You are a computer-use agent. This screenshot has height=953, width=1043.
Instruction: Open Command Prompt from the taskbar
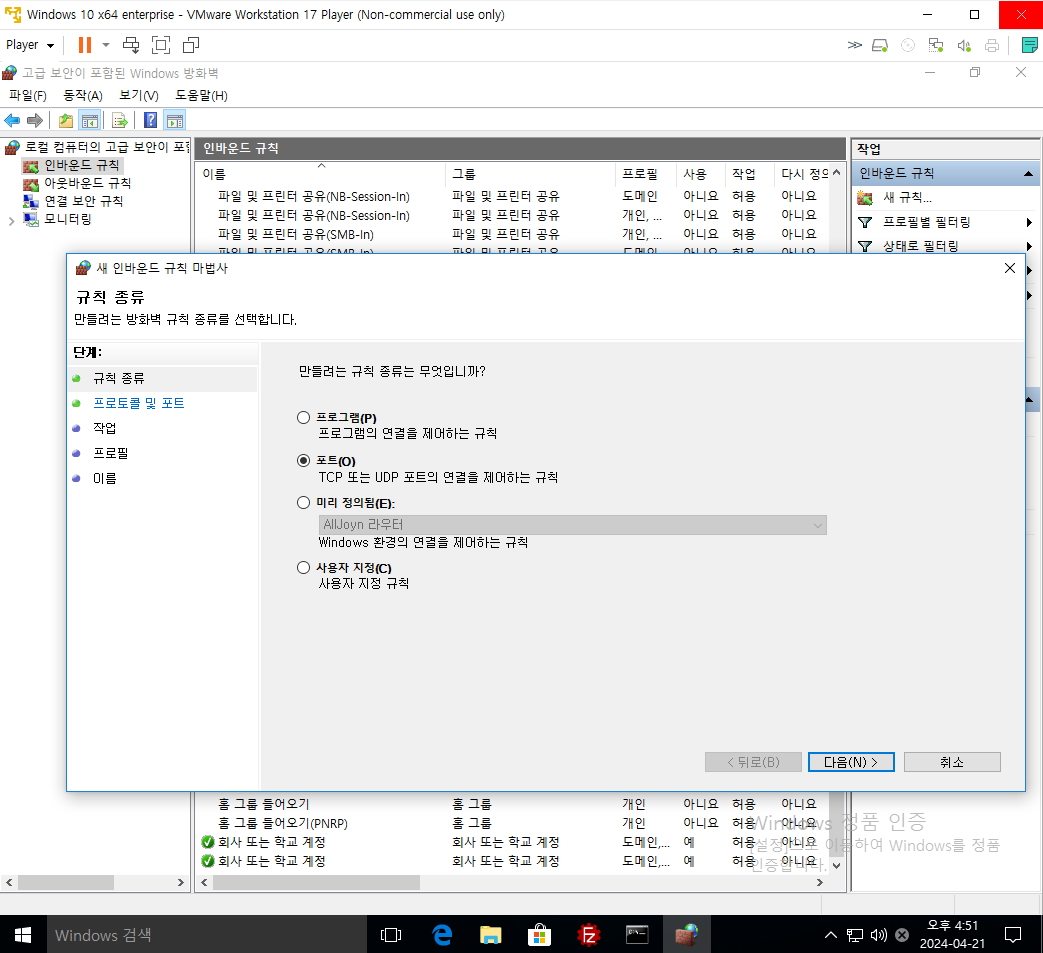[637, 934]
